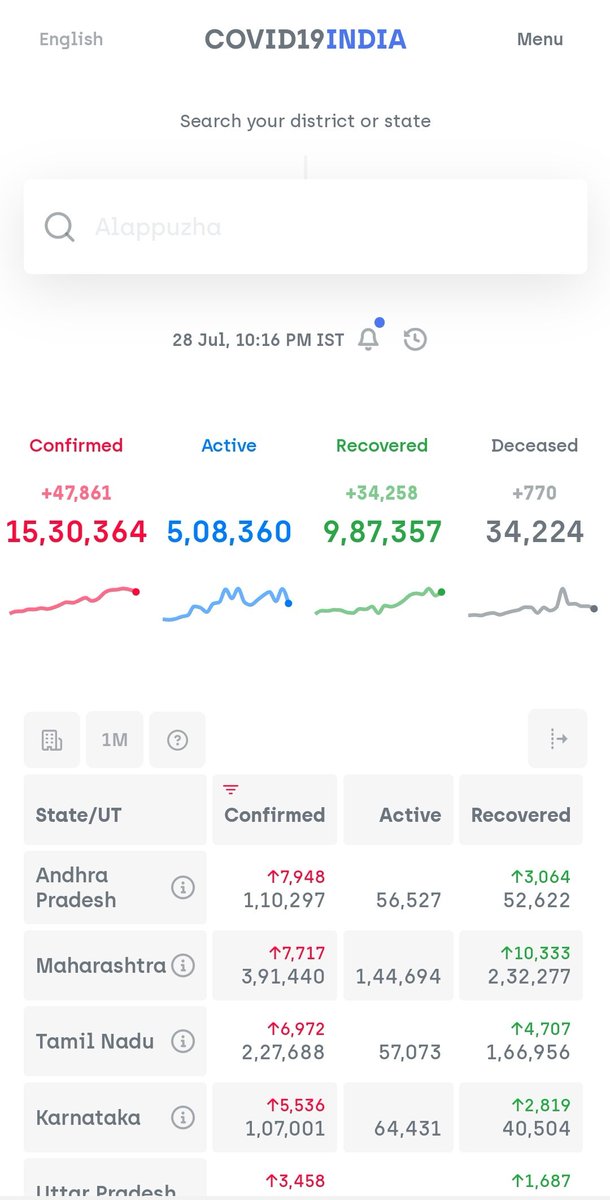
Task: Click the search magnifier icon
Action: 60,227
